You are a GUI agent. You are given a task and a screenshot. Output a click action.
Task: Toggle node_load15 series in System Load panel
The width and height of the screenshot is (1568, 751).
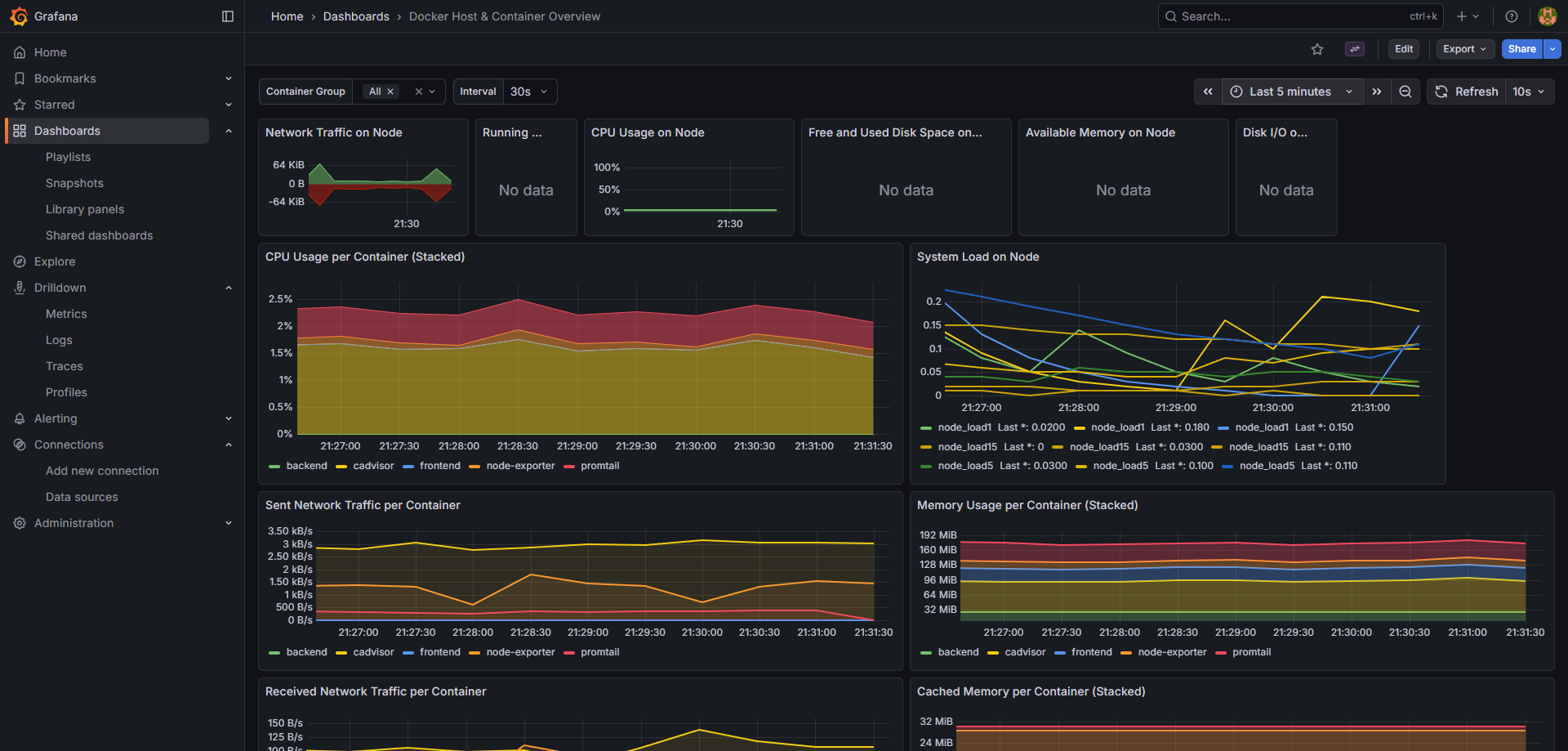click(x=968, y=446)
